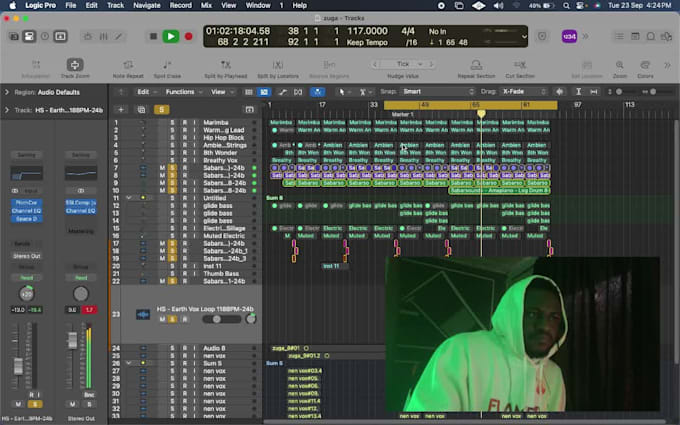
Task: Click the Channel EQ plugin slot on left strip
Action: tap(26, 211)
